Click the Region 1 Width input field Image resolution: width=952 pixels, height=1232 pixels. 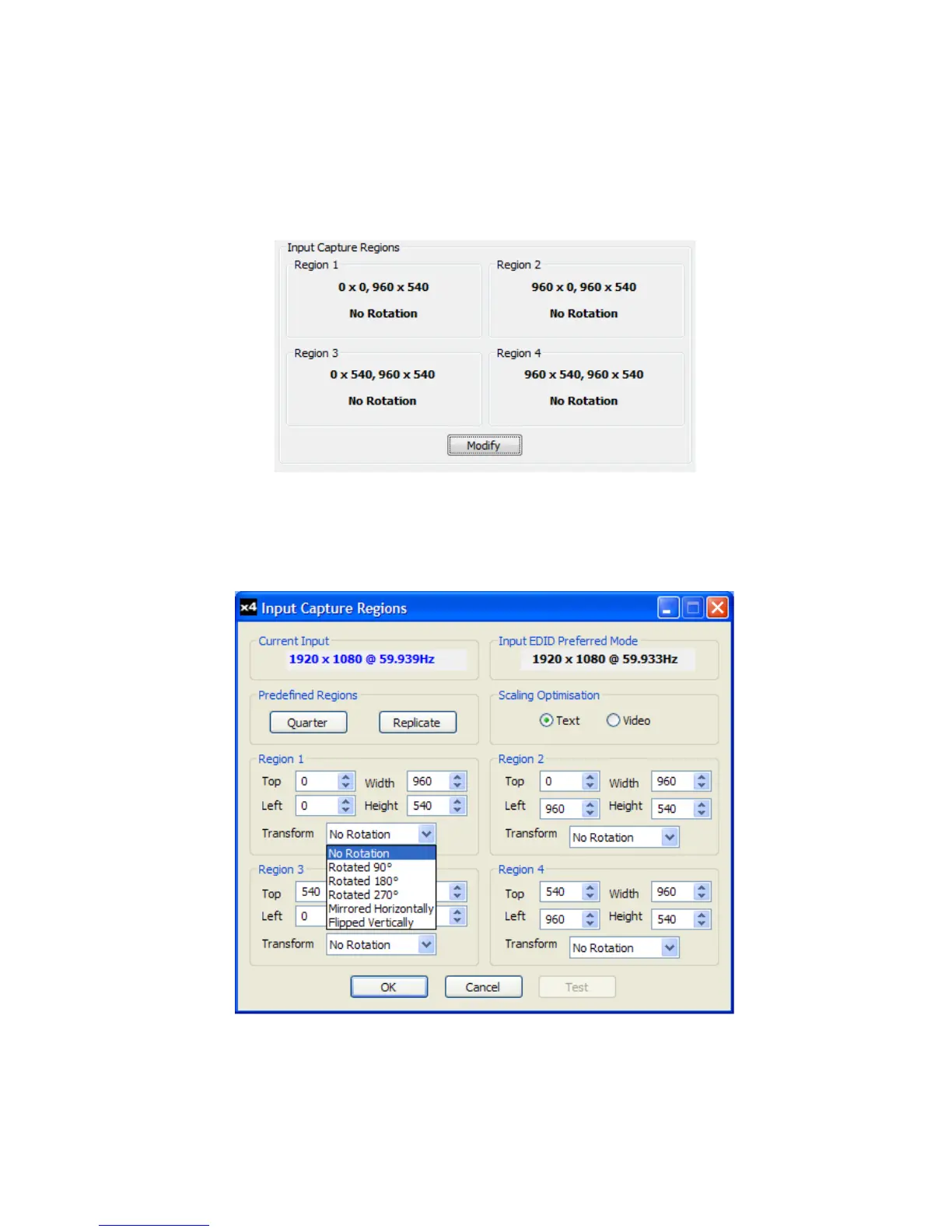[429, 781]
